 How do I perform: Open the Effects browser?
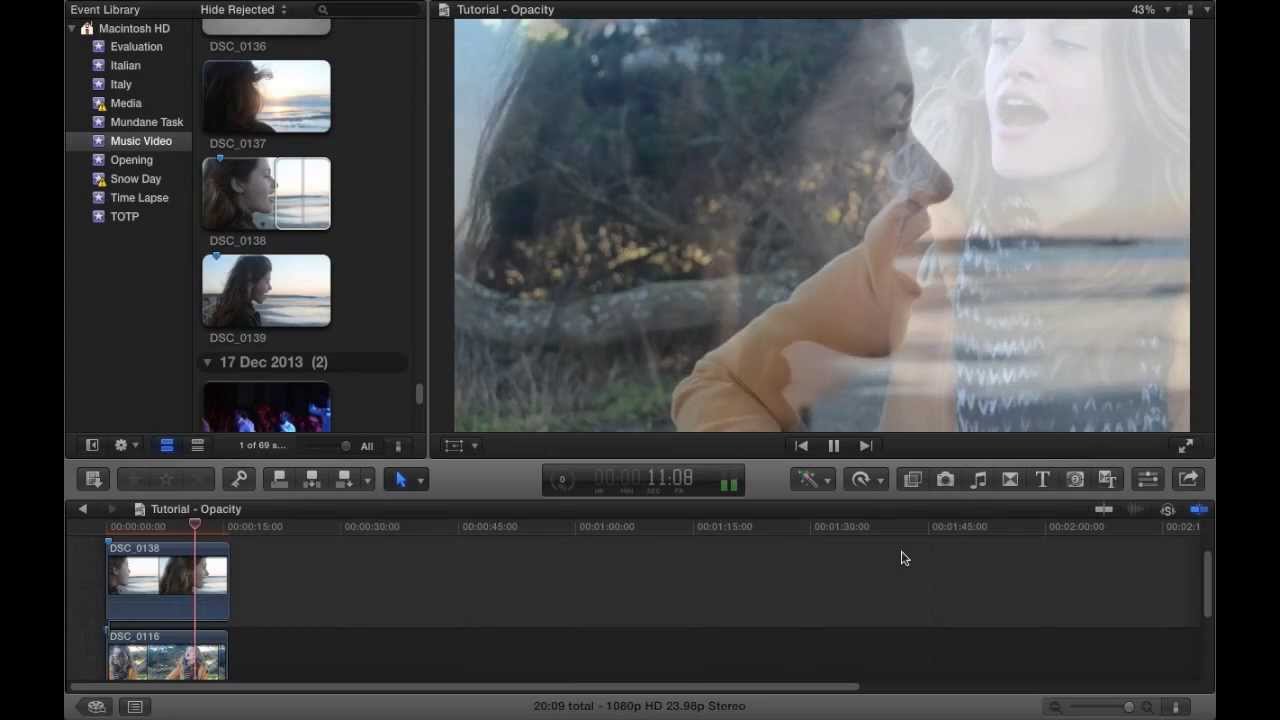tap(912, 480)
